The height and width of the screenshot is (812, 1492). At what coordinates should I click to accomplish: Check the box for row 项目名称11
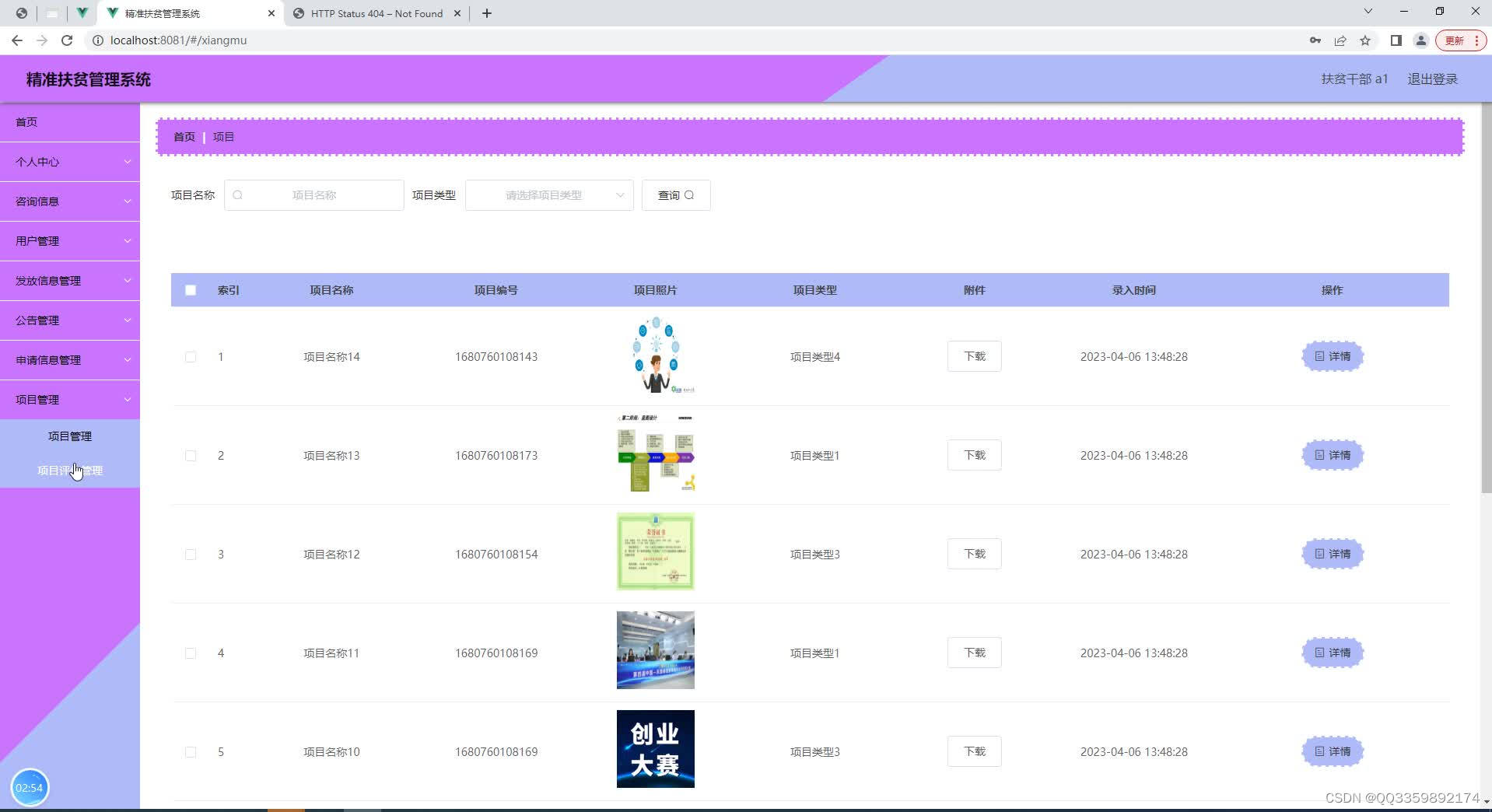[191, 653]
